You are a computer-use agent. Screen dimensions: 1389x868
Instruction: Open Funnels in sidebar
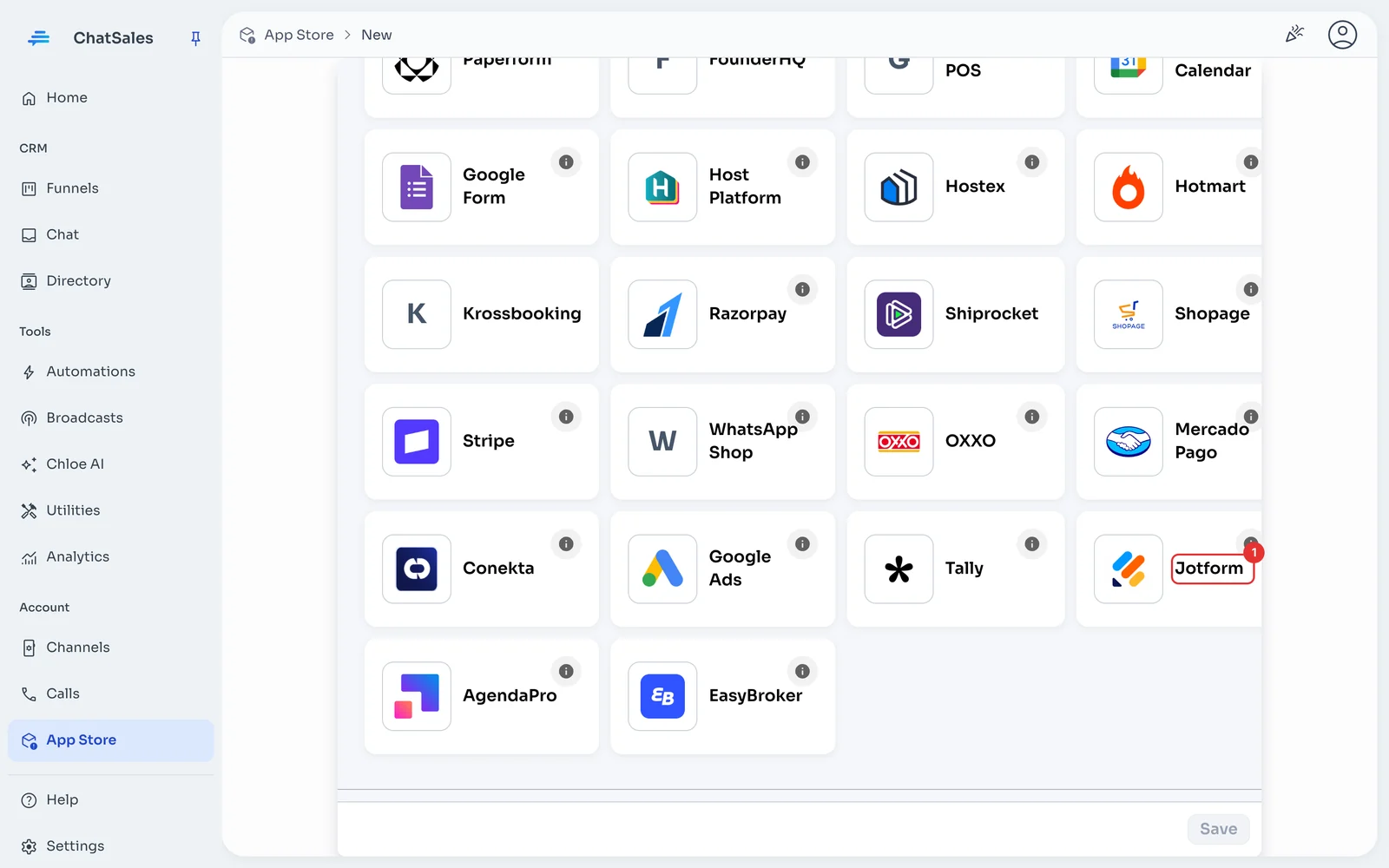110,188
